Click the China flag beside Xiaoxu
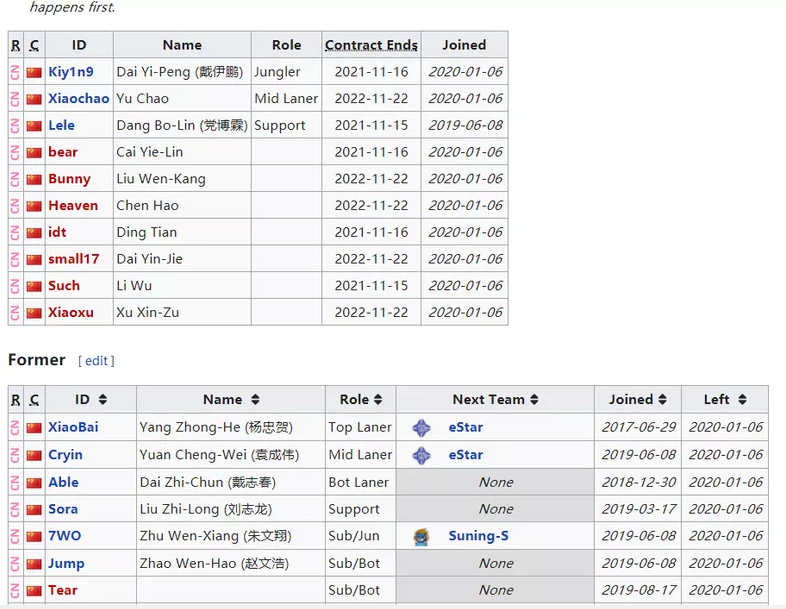This screenshot has width=786, height=609. [x=34, y=313]
